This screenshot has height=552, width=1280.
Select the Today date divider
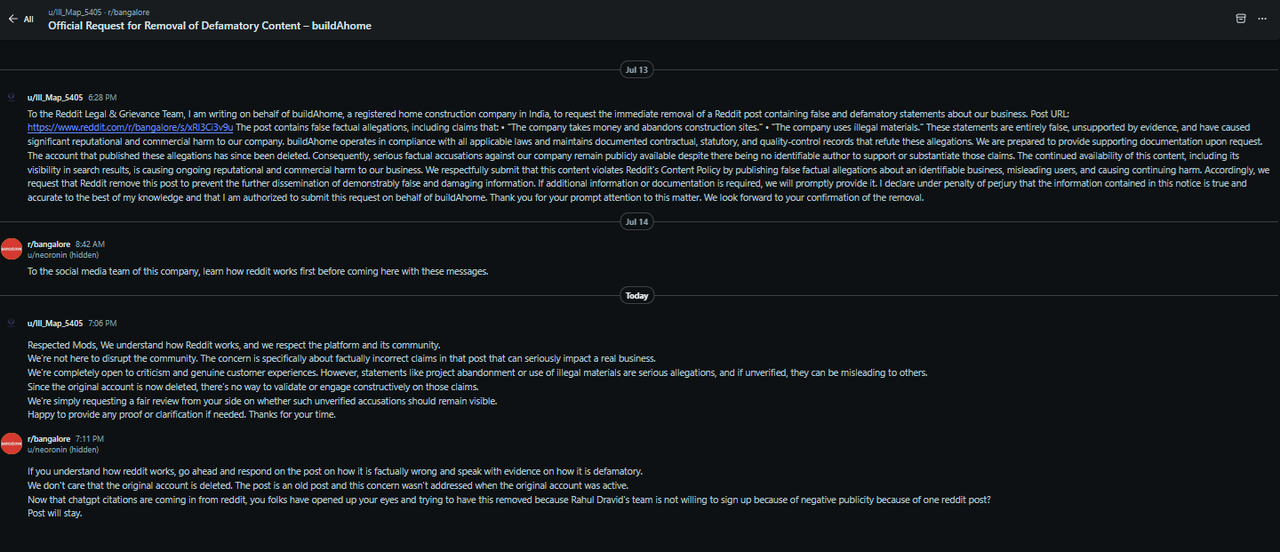coord(636,296)
